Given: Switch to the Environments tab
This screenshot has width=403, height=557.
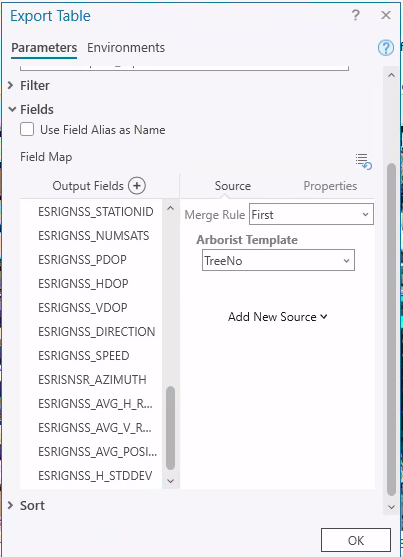Looking at the screenshot, I should tap(126, 48).
